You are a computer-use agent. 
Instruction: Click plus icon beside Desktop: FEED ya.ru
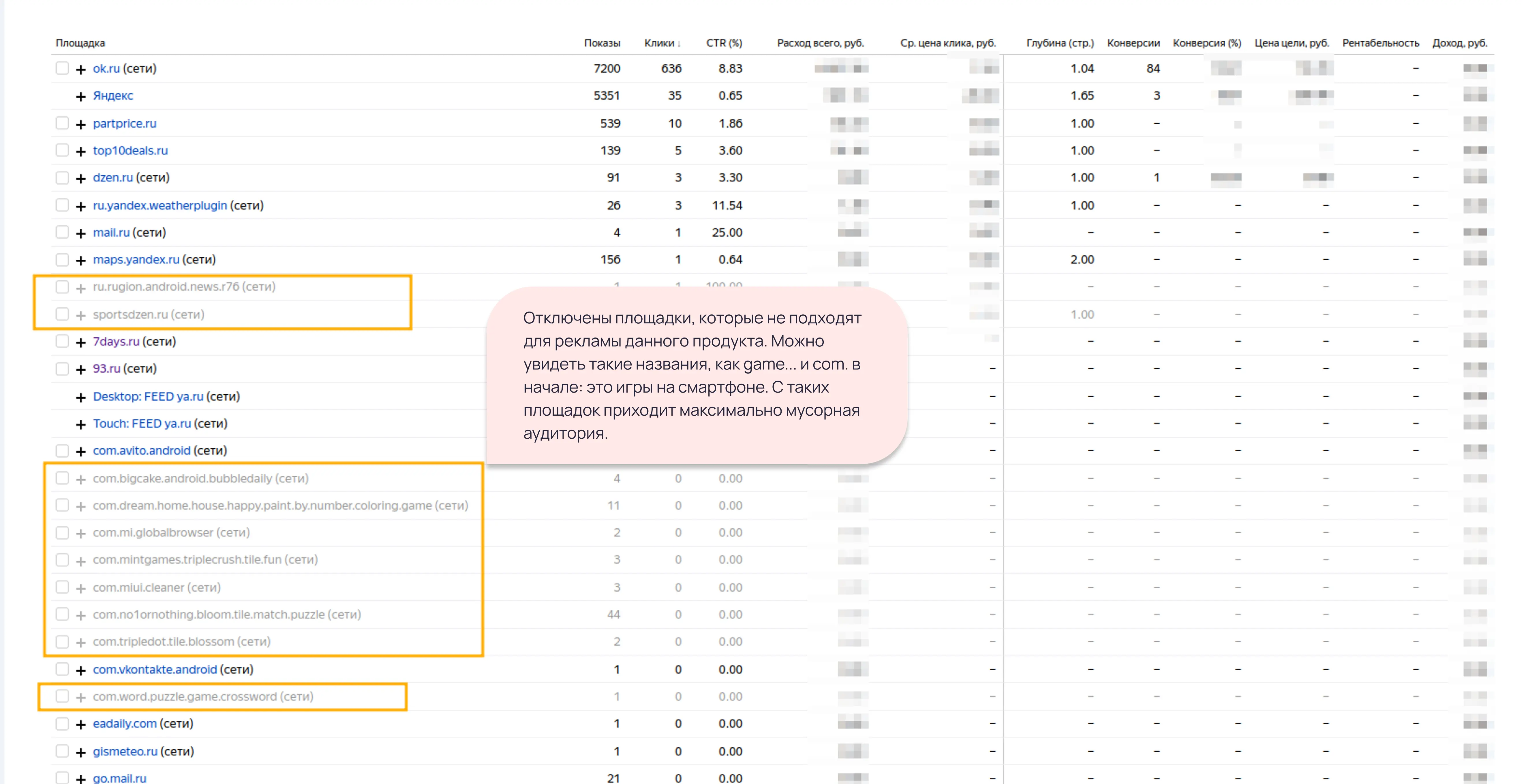click(81, 397)
